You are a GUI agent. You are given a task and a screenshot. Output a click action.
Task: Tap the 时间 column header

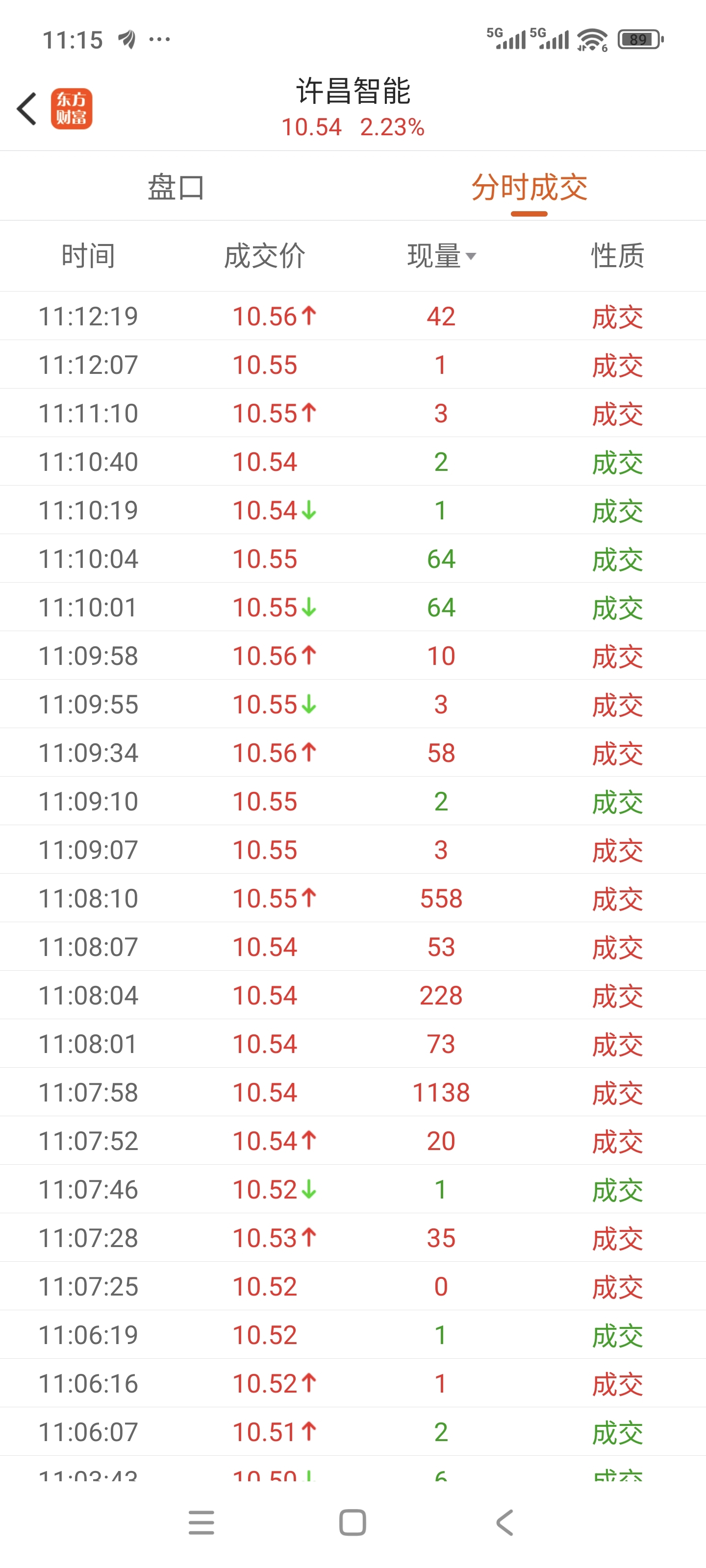[88, 256]
